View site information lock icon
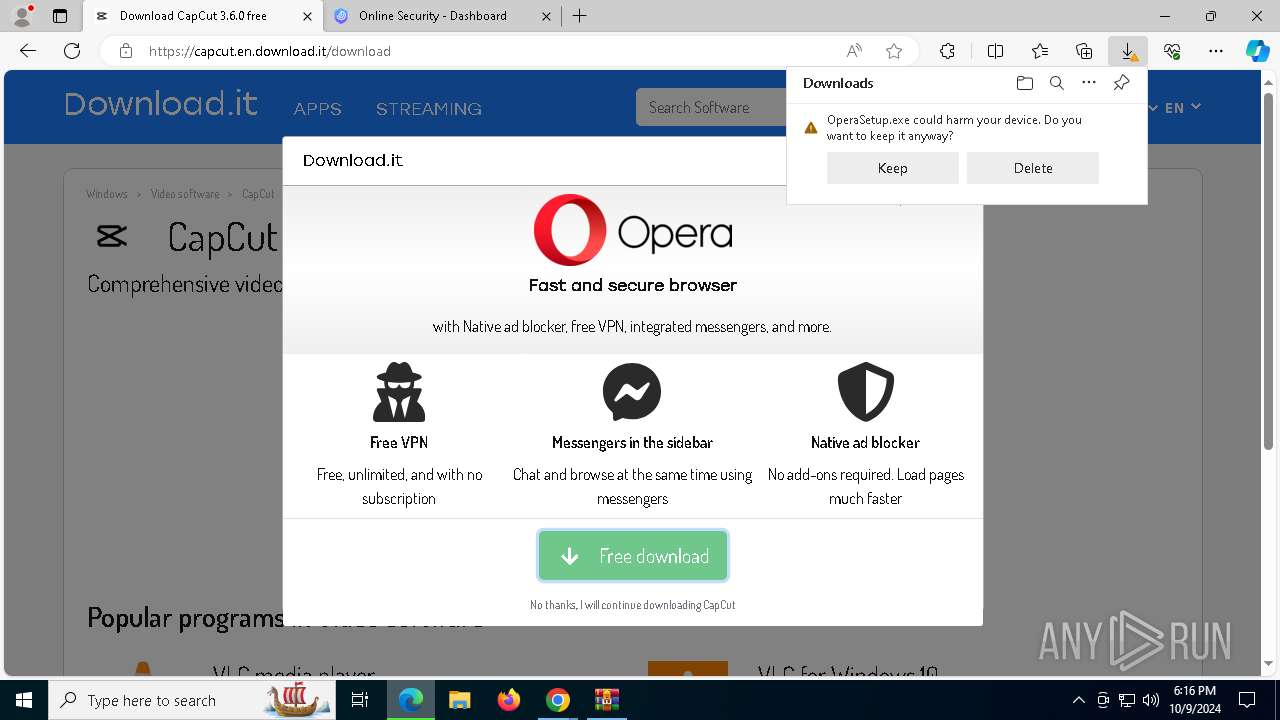1280x720 pixels. 125,51
